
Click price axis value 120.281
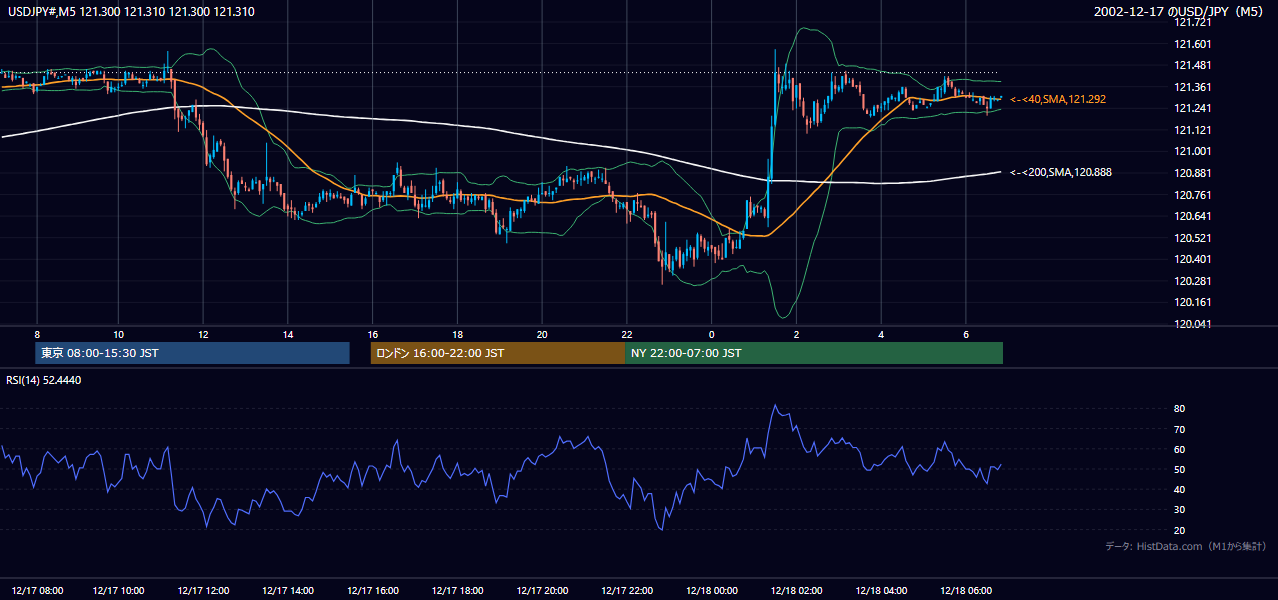coord(1192,281)
